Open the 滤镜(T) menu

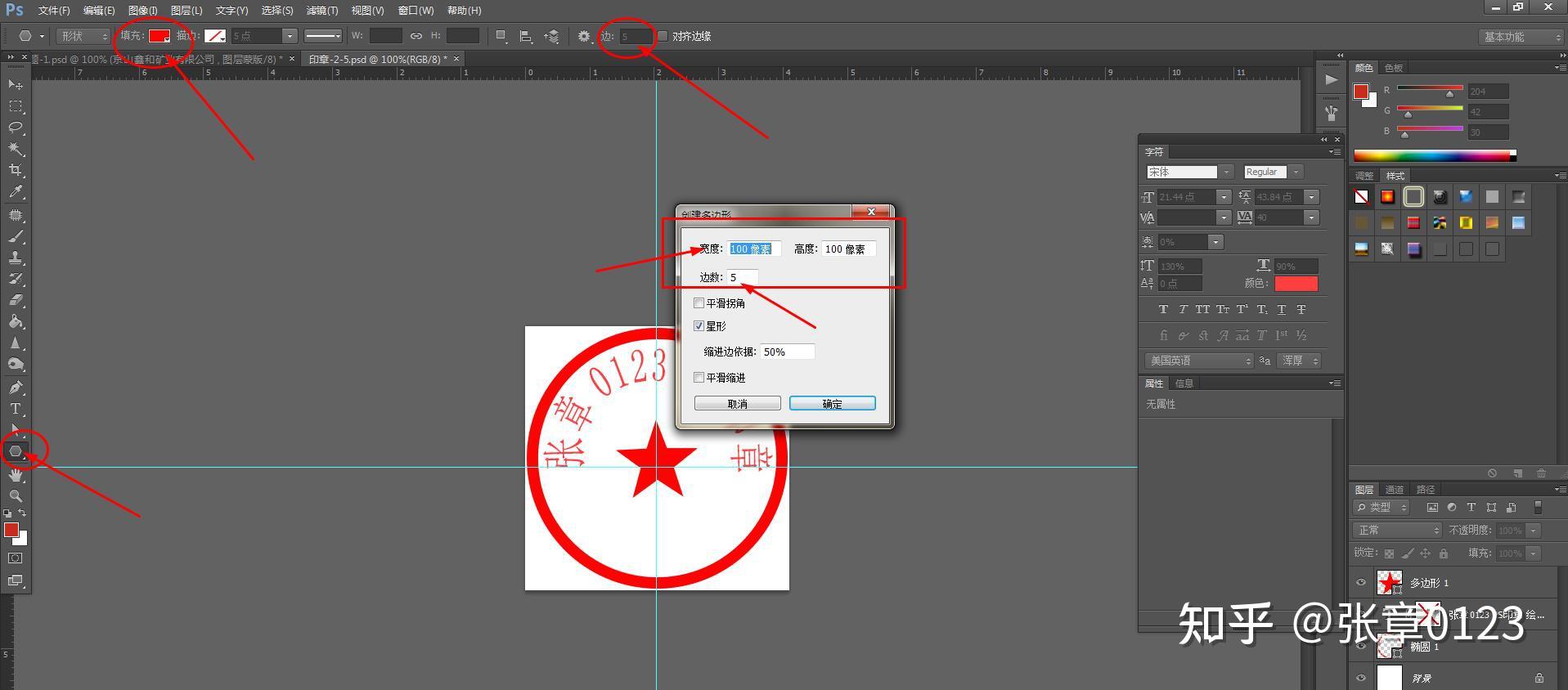322,11
